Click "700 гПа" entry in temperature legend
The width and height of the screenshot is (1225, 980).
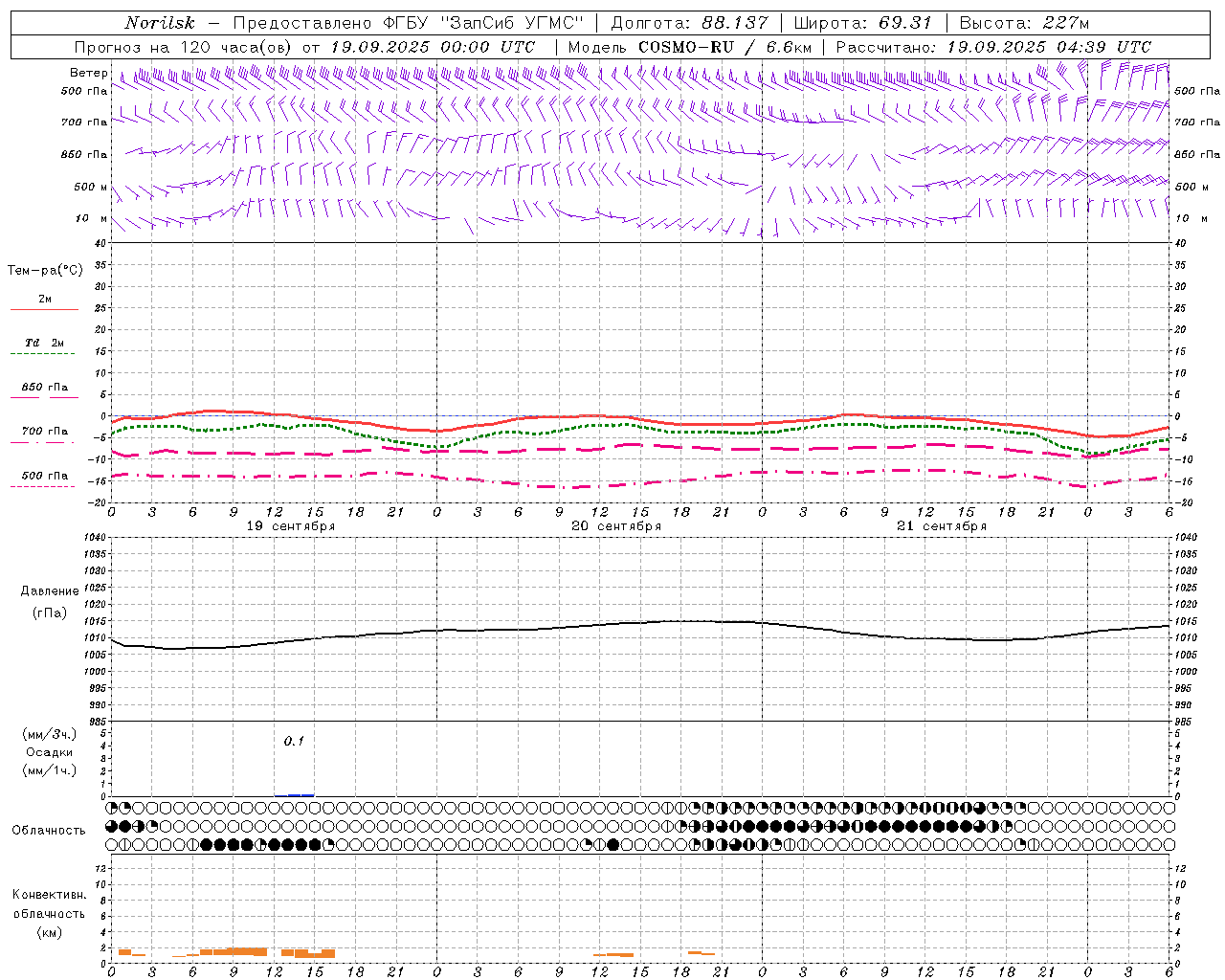[x=44, y=432]
